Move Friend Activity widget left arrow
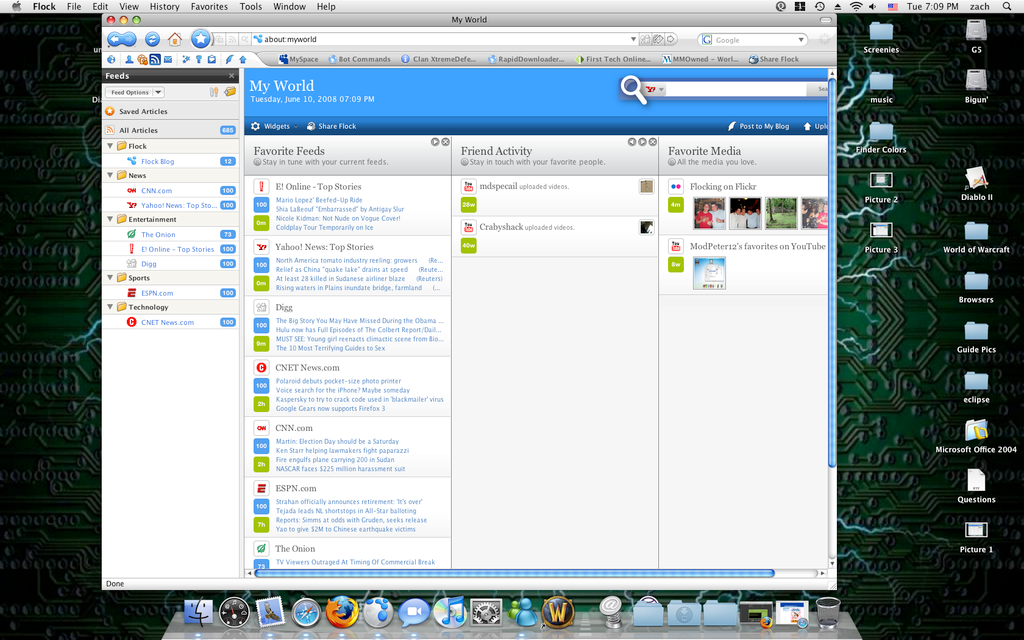Image resolution: width=1024 pixels, height=640 pixels. (x=632, y=142)
